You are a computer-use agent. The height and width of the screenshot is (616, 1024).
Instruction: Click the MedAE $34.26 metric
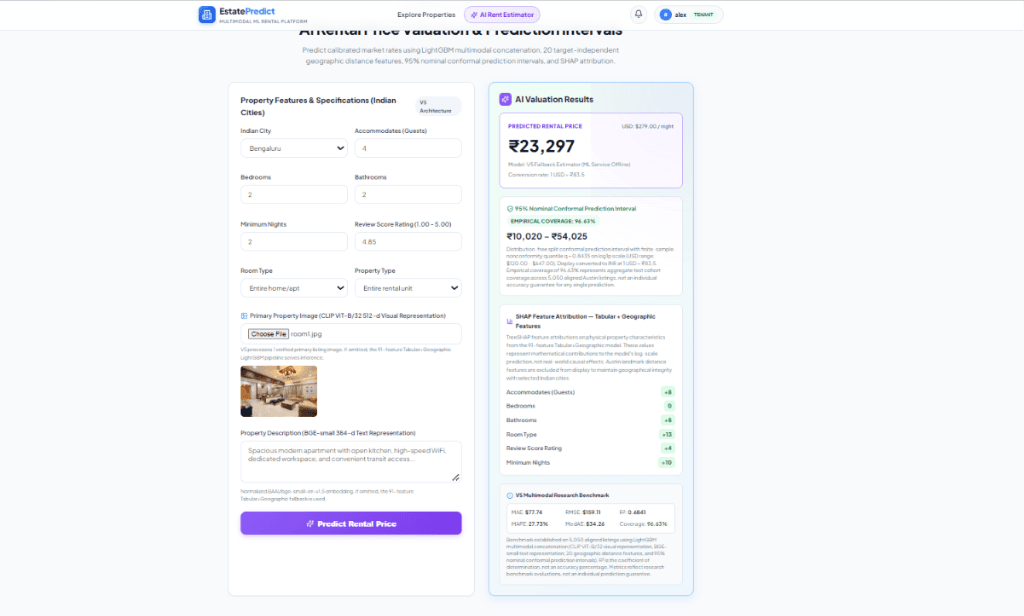coord(585,524)
